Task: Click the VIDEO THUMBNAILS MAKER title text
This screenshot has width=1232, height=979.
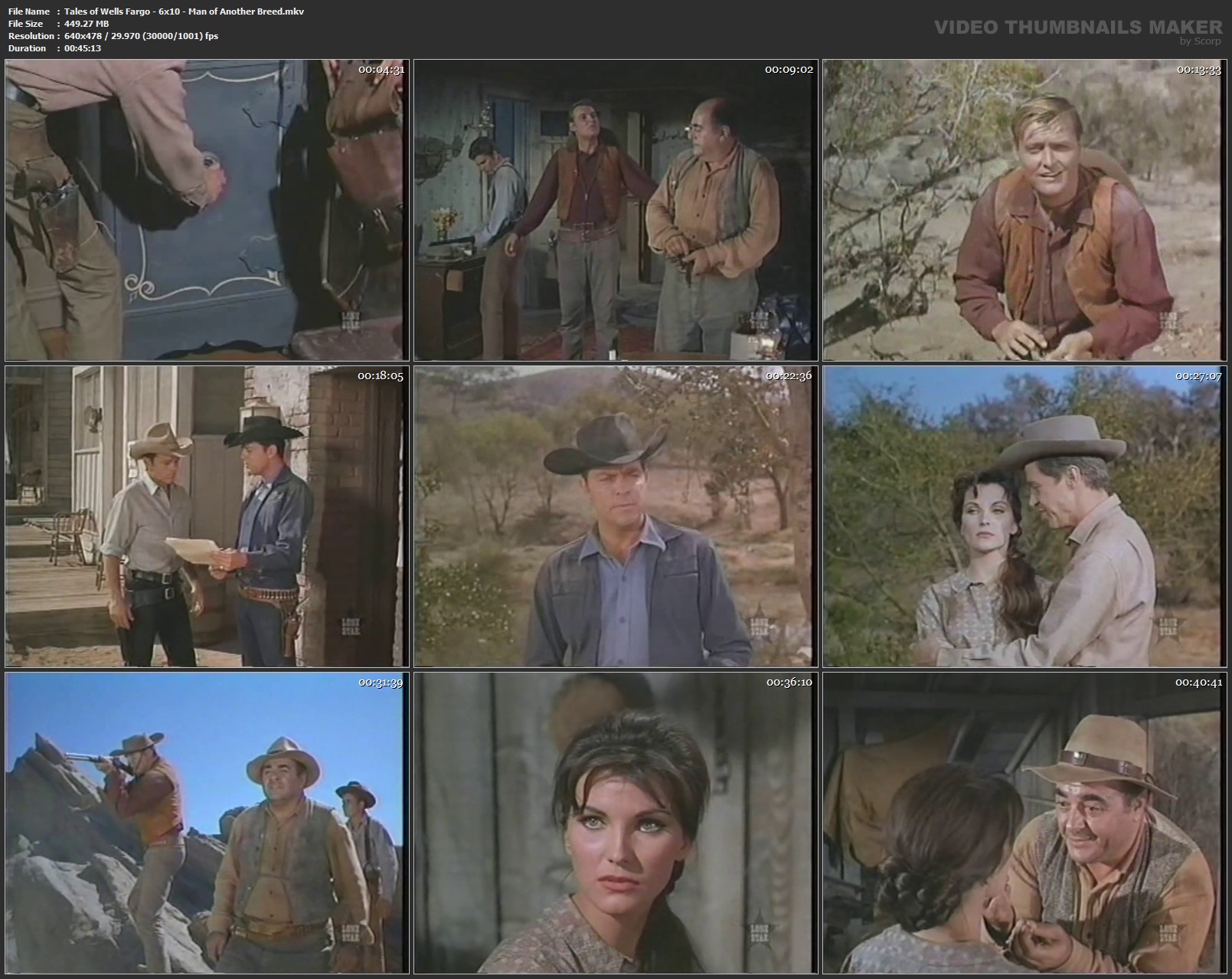Action: tap(1078, 28)
